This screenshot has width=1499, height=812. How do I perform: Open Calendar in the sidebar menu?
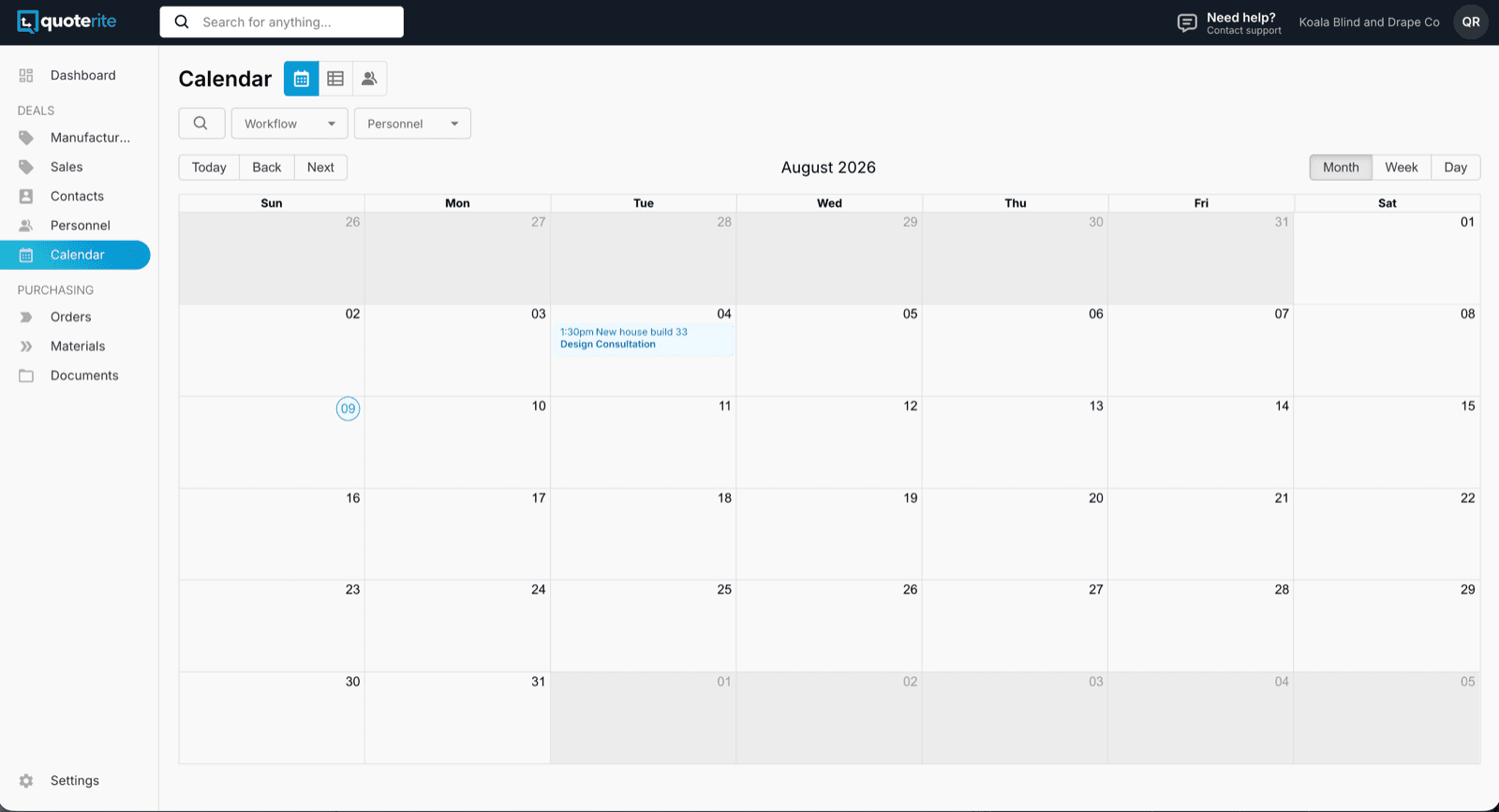click(75, 255)
